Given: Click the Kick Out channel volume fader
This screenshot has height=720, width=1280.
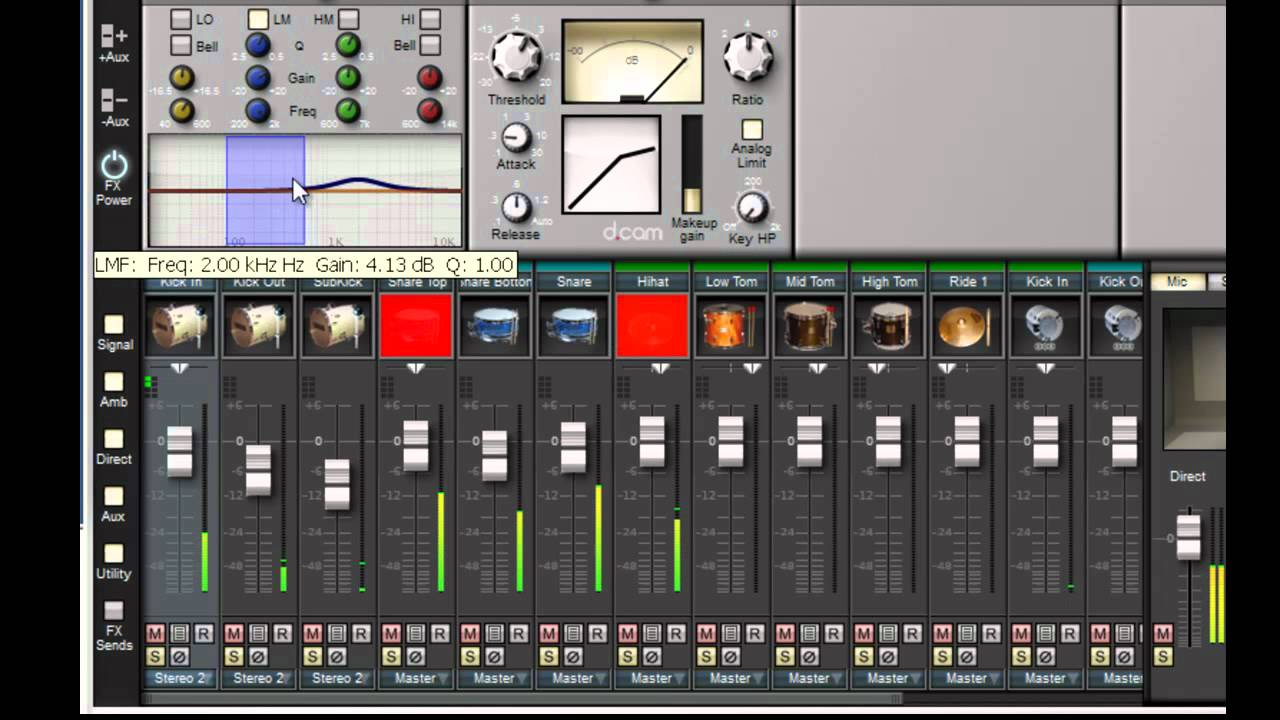Looking at the screenshot, I should 258,470.
